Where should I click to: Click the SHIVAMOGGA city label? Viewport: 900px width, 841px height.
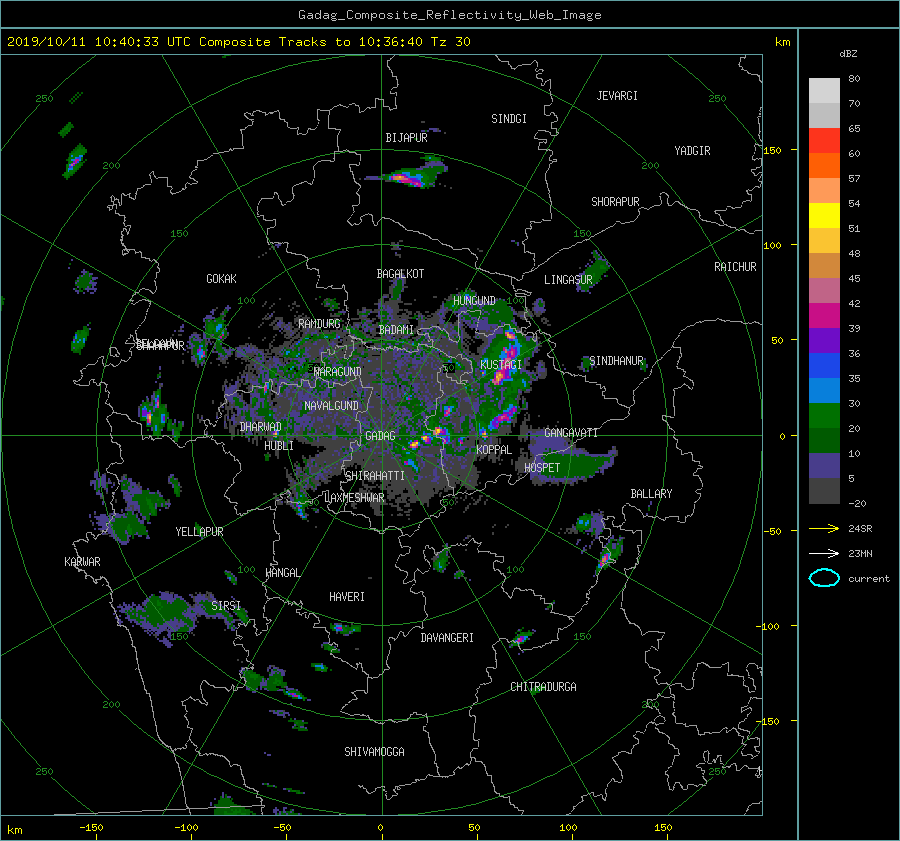pos(374,752)
